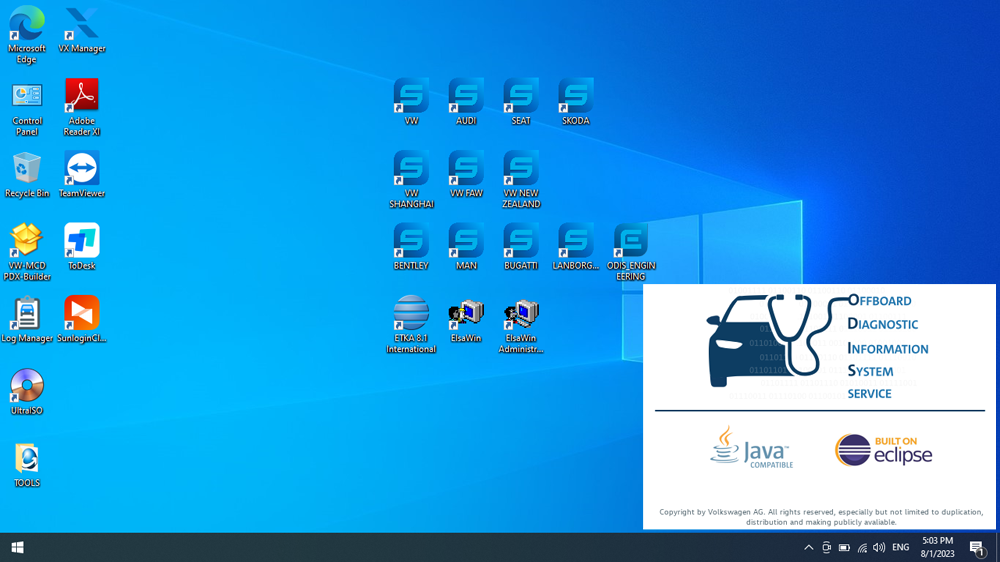Select the LANBORGHINI shortcut
The image size is (1000, 562).
576,246
